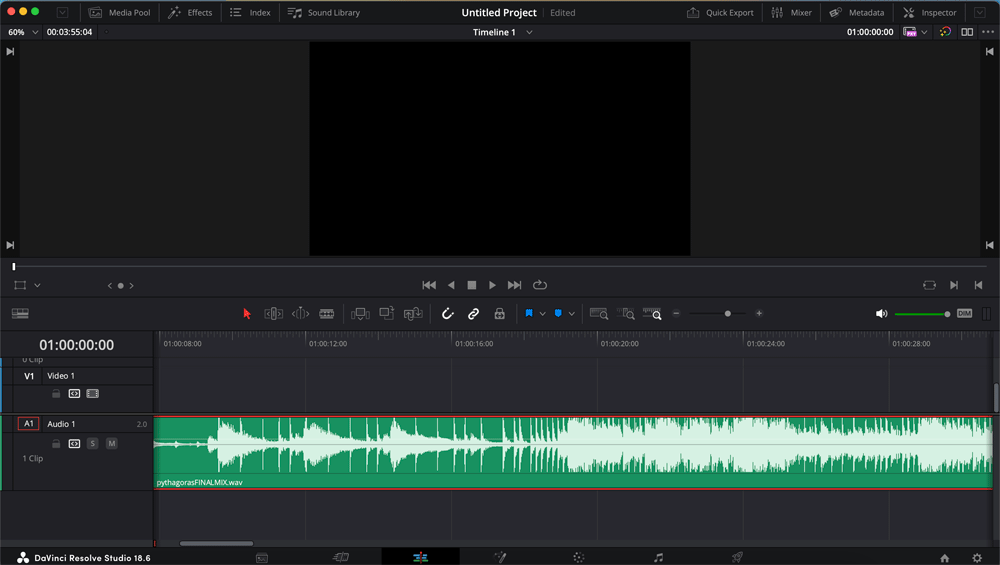Solo the Audio 1 track
This screenshot has height=565, width=1000.
point(93,443)
